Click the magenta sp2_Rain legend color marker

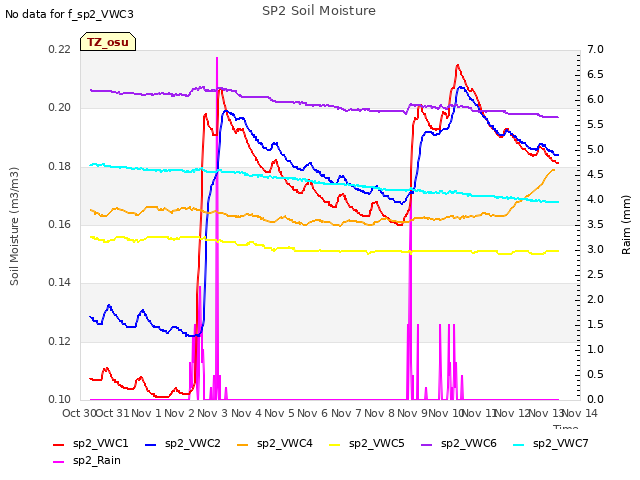(59, 462)
